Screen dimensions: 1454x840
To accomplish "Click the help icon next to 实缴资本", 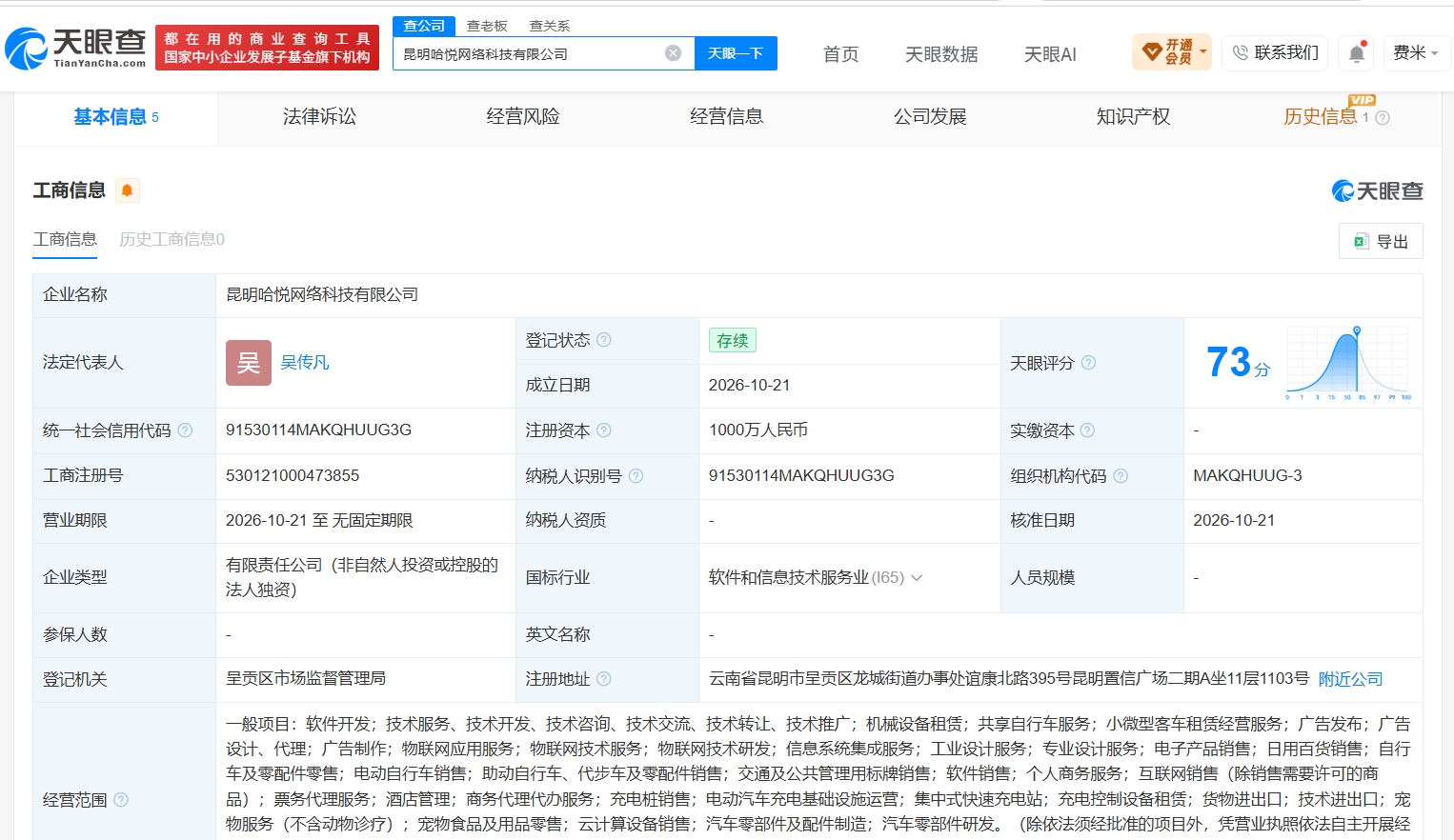I will [x=1087, y=430].
